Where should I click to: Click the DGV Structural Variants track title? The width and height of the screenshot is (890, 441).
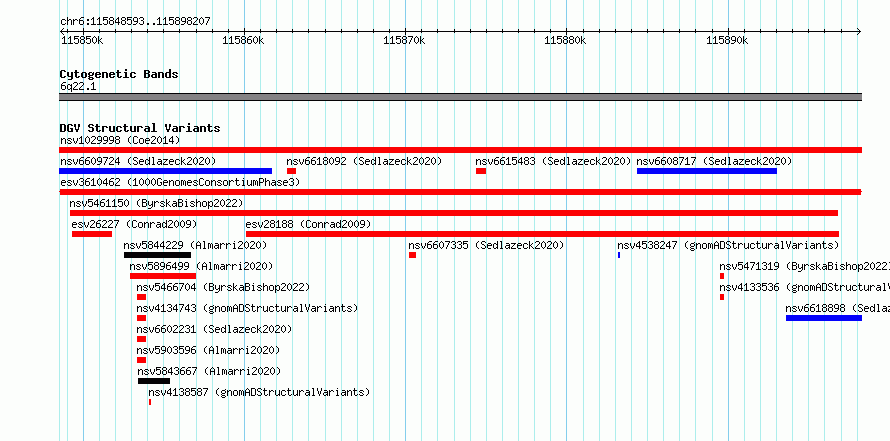[x=140, y=128]
